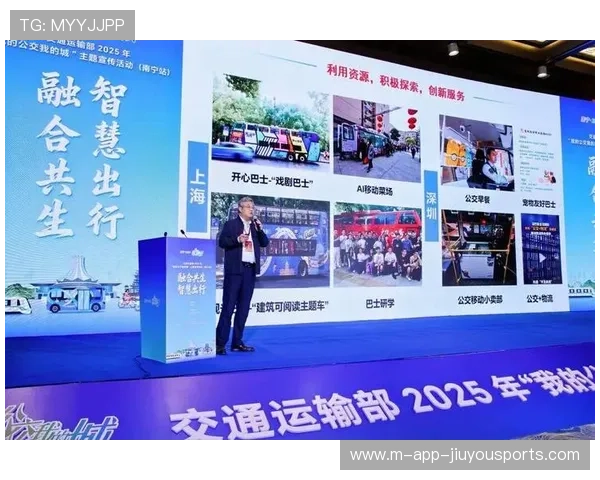Click the red slide title 利用资源，积极探索，创新服务
This screenshot has width=600, height=480.
click(396, 83)
